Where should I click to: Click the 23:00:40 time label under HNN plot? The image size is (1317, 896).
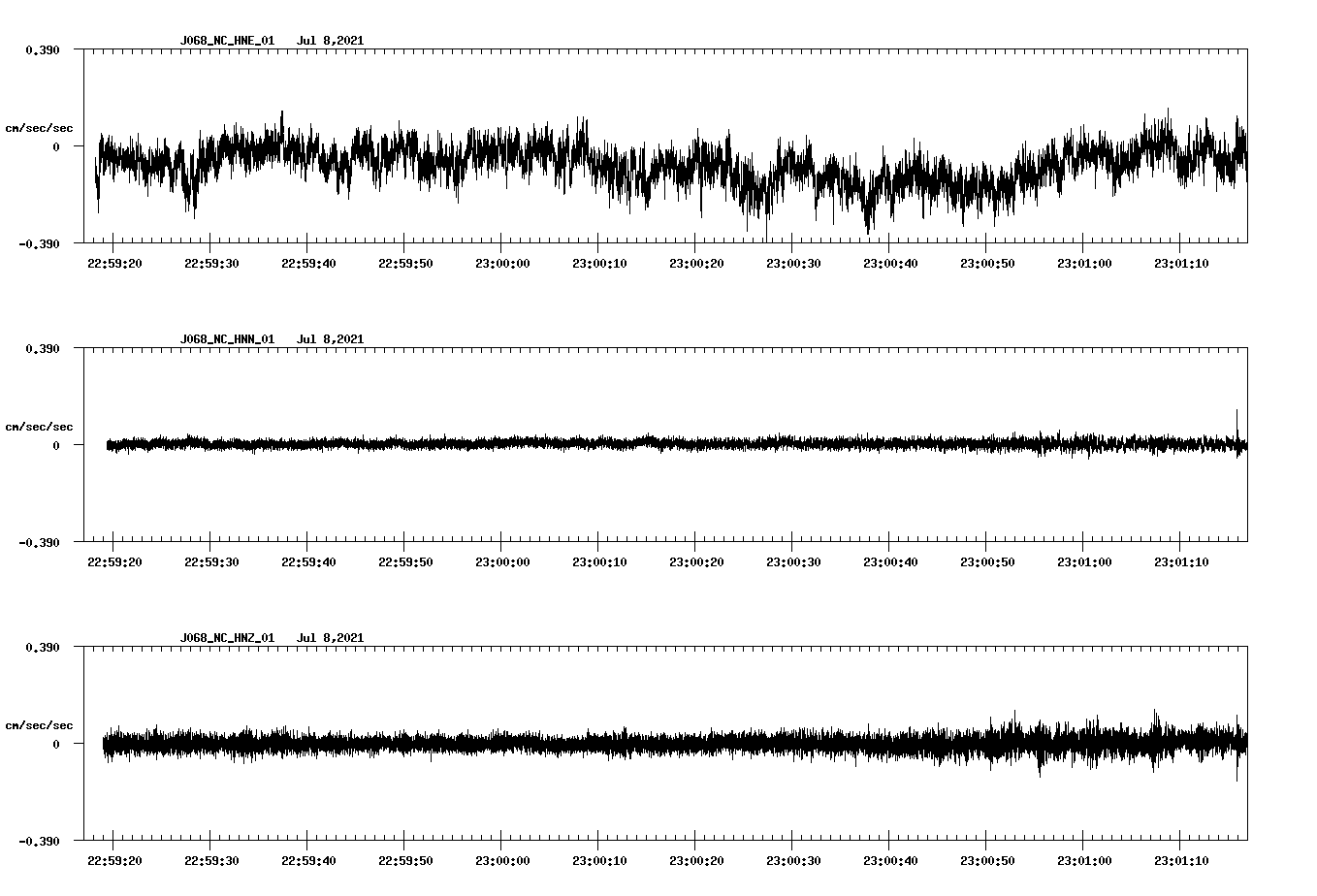889,562
